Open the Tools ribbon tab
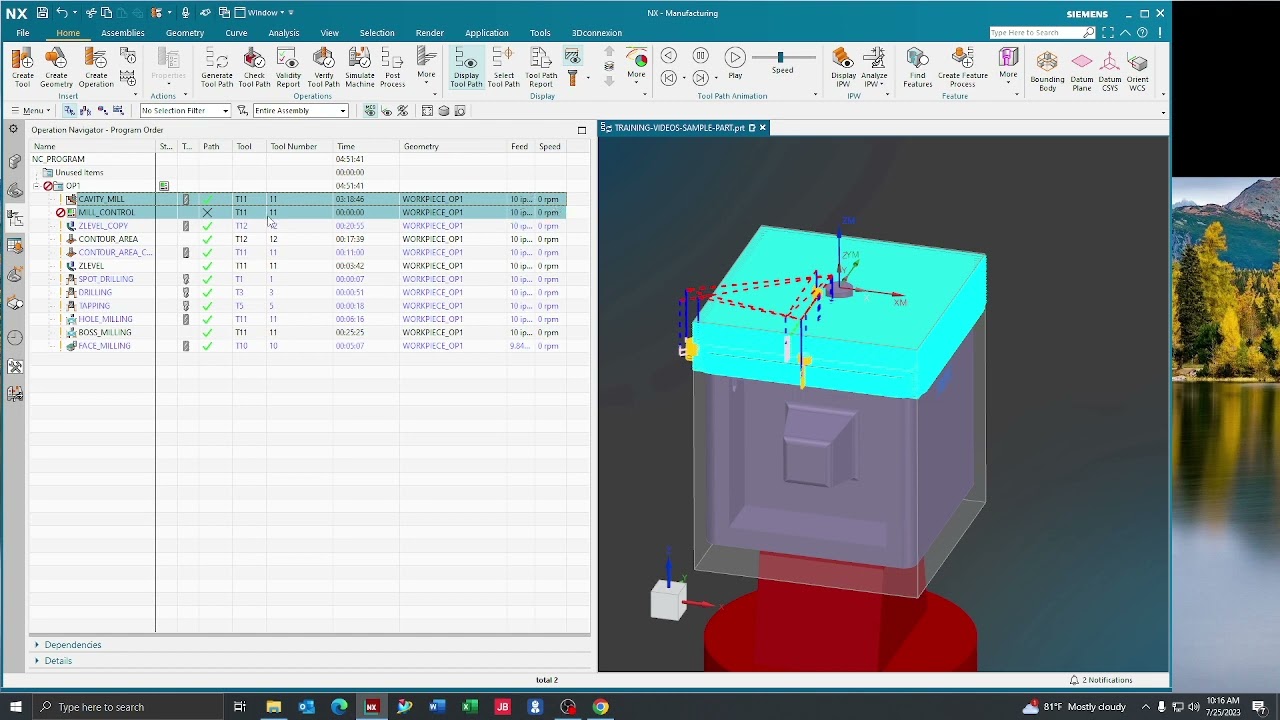1280x720 pixels. coord(540,33)
